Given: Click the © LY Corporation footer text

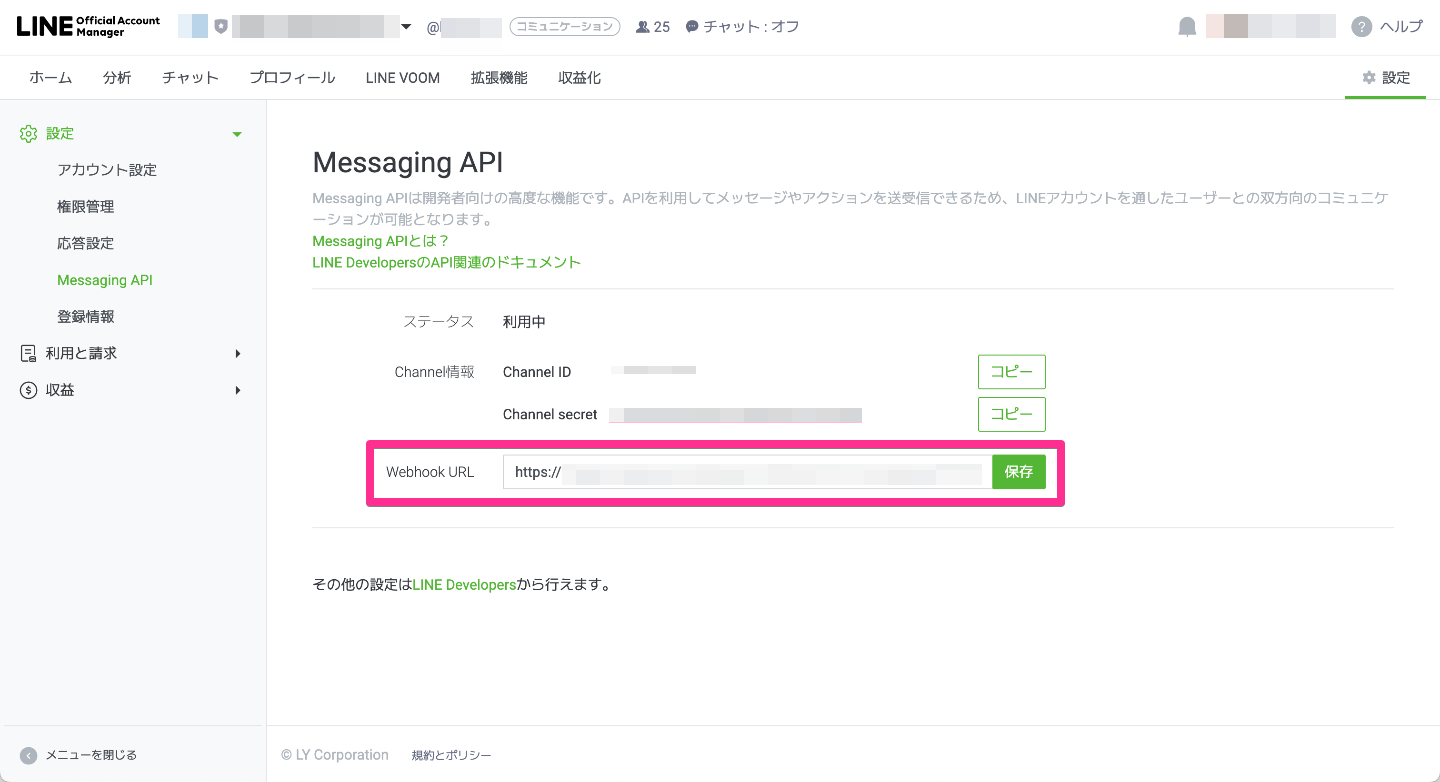Looking at the screenshot, I should tap(335, 755).
